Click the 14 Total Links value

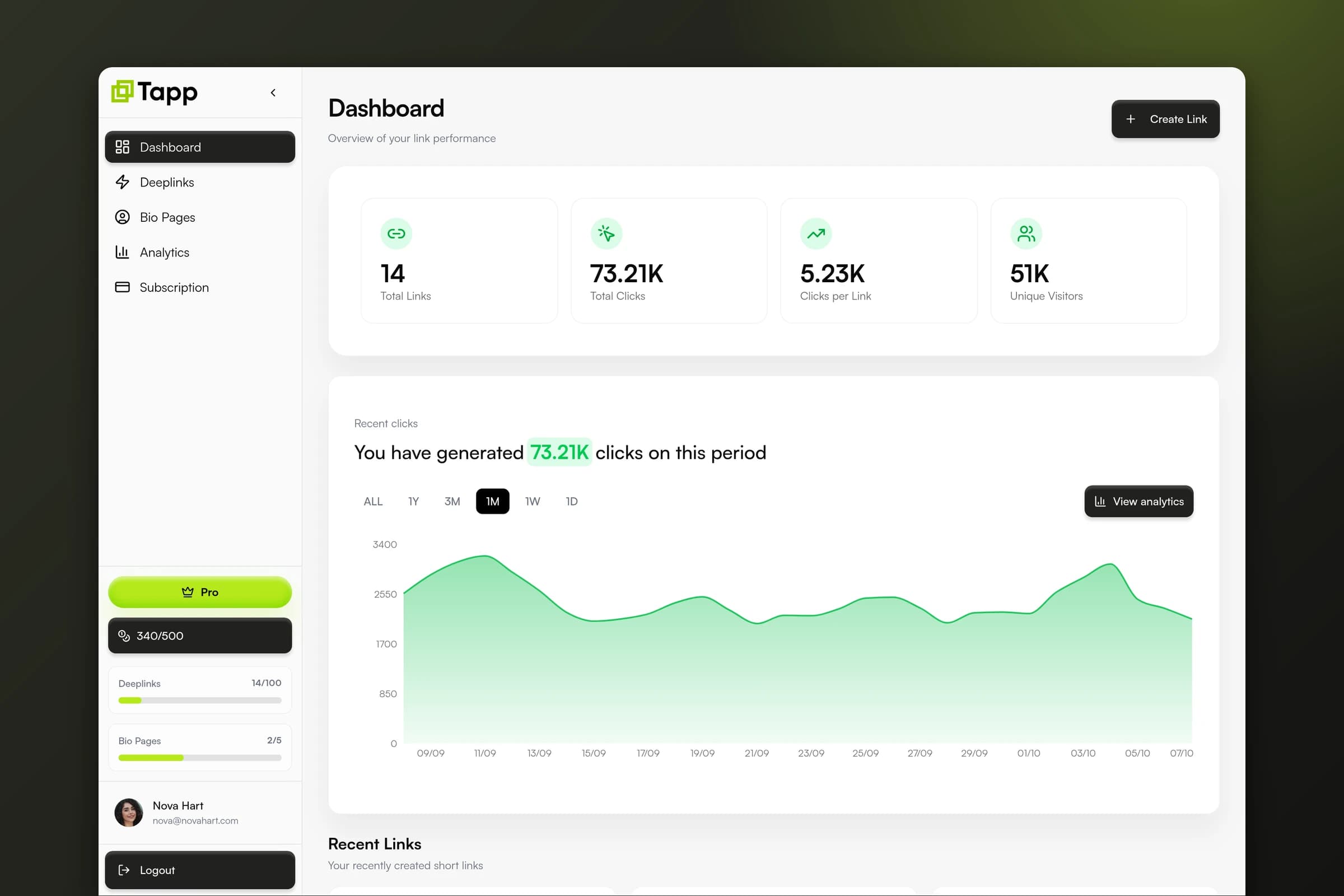coord(393,274)
